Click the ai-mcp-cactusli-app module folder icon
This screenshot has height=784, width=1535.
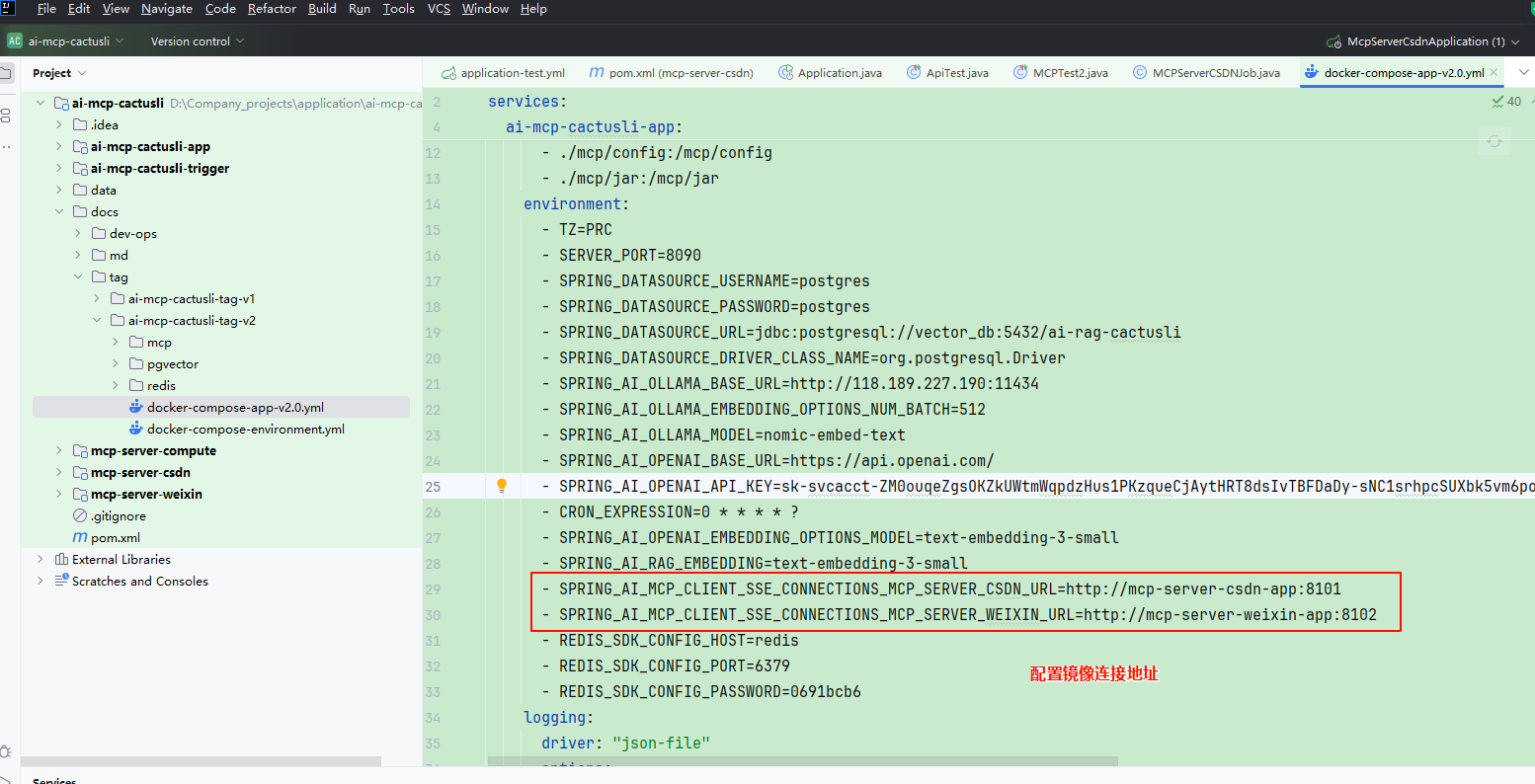point(80,146)
